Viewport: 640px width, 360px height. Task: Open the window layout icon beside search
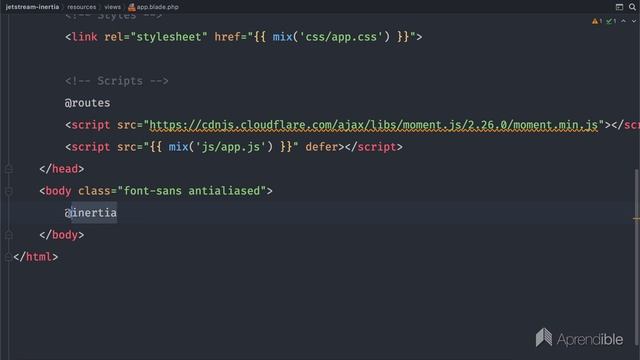click(619, 7)
